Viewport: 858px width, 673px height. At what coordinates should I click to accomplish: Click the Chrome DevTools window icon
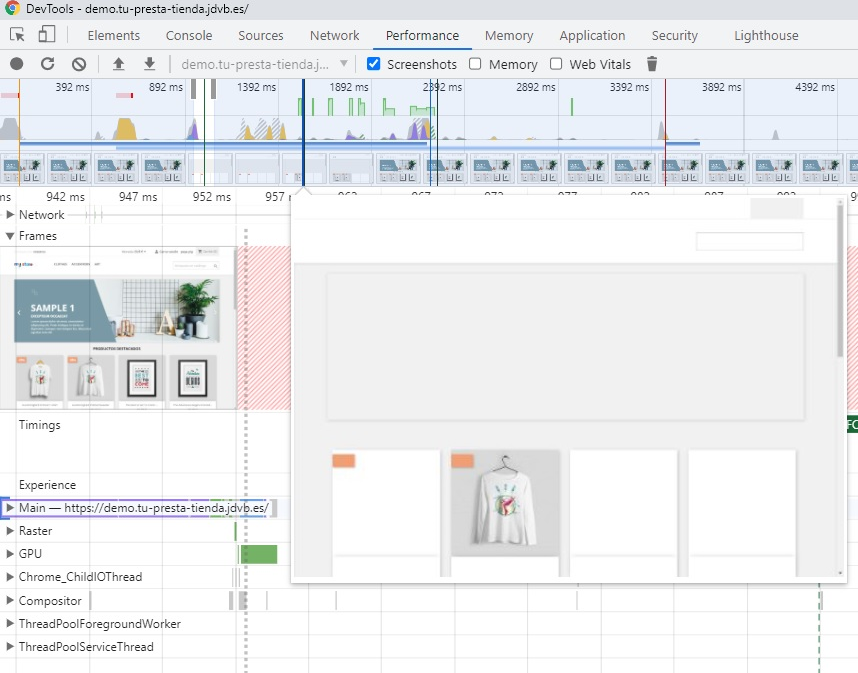(13, 9)
